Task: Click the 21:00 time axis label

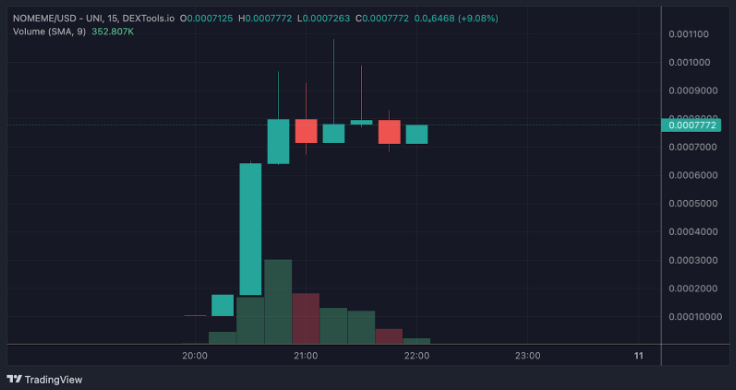Action: (306, 356)
